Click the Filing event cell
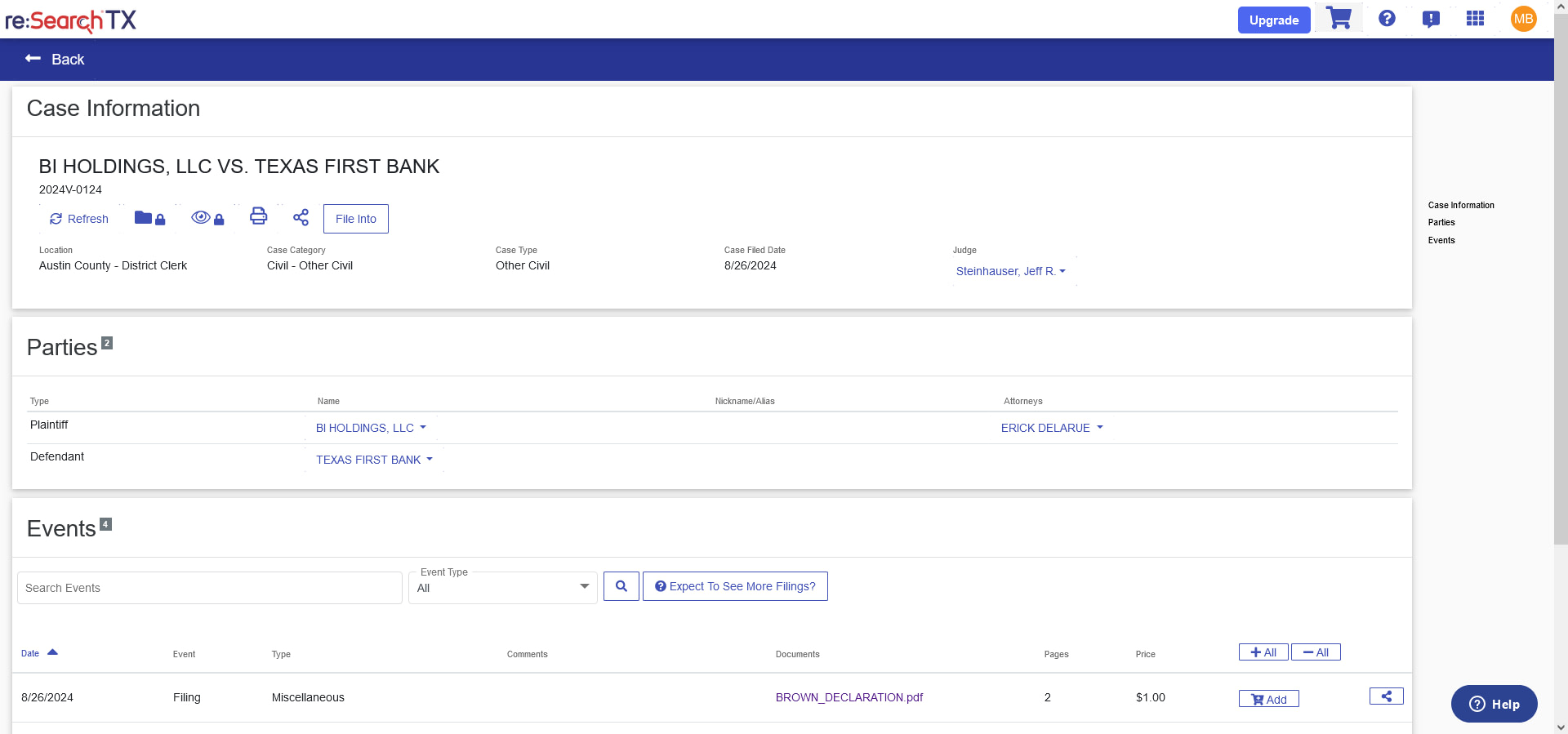Image resolution: width=1568 pixels, height=734 pixels. [x=187, y=697]
